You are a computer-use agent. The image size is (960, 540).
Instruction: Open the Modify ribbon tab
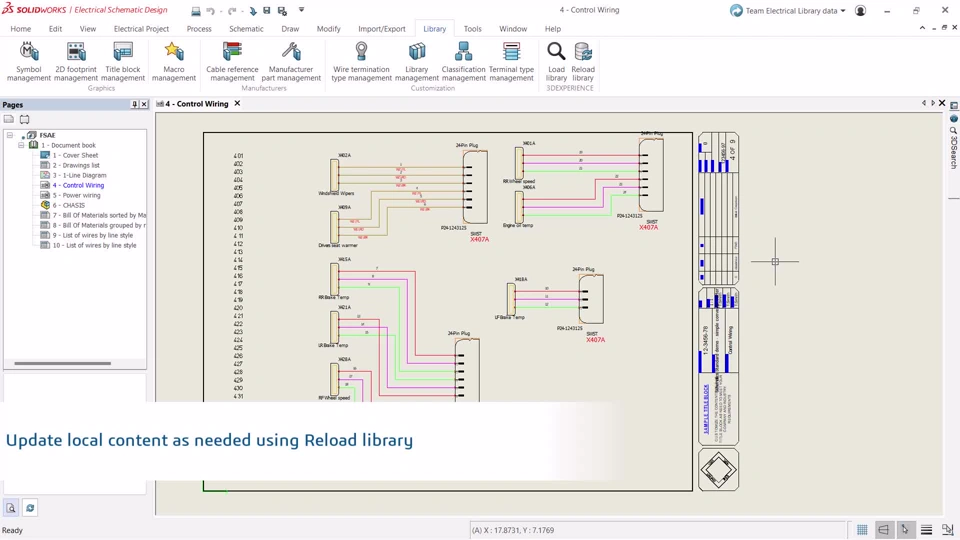pyautogui.click(x=328, y=29)
